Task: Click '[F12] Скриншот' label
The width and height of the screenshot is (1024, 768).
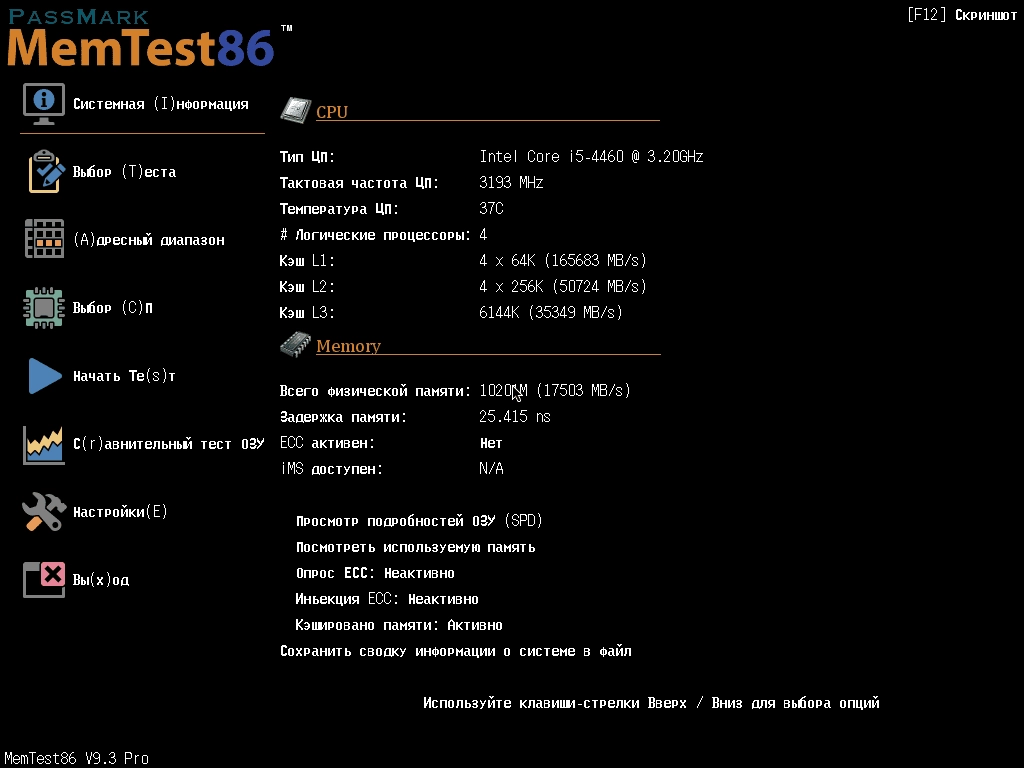Action: [962, 14]
